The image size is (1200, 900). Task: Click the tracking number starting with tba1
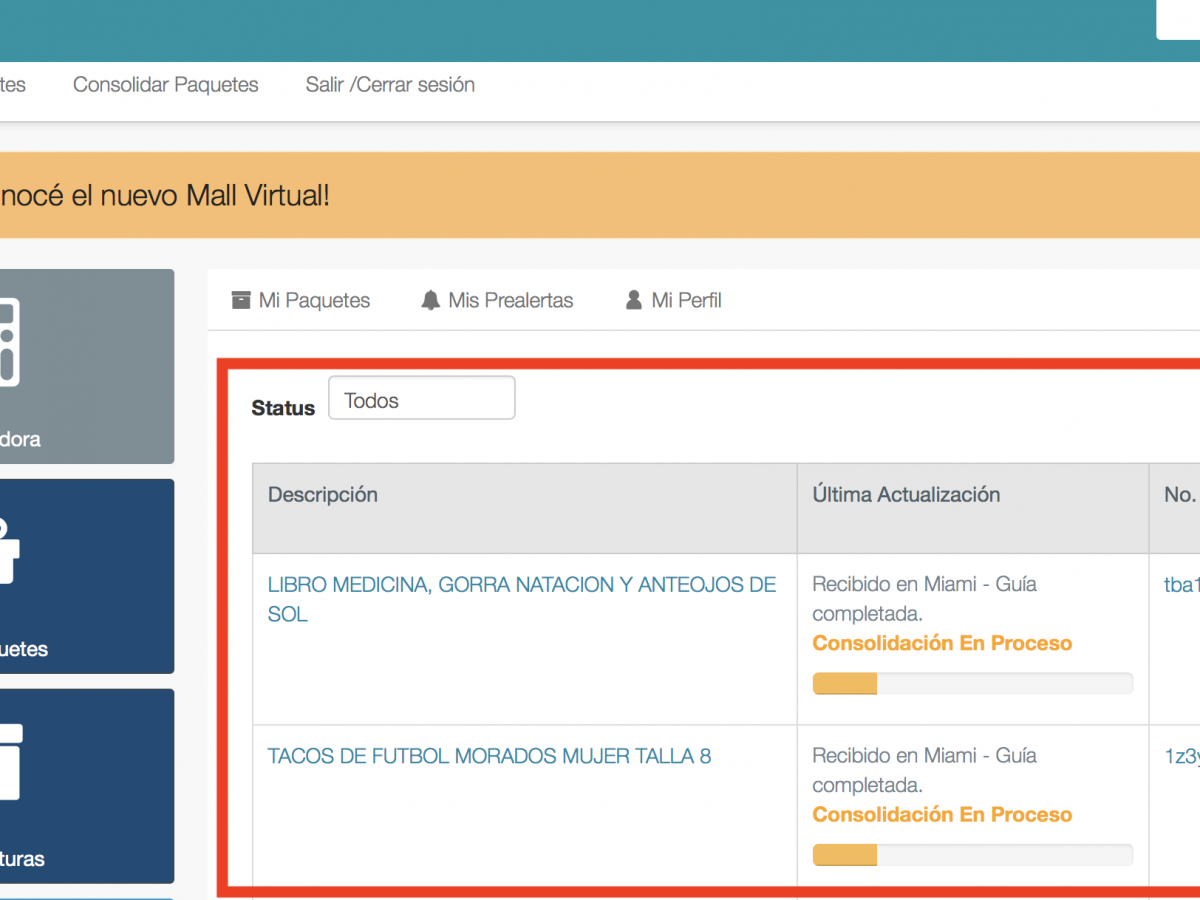[x=1181, y=585]
